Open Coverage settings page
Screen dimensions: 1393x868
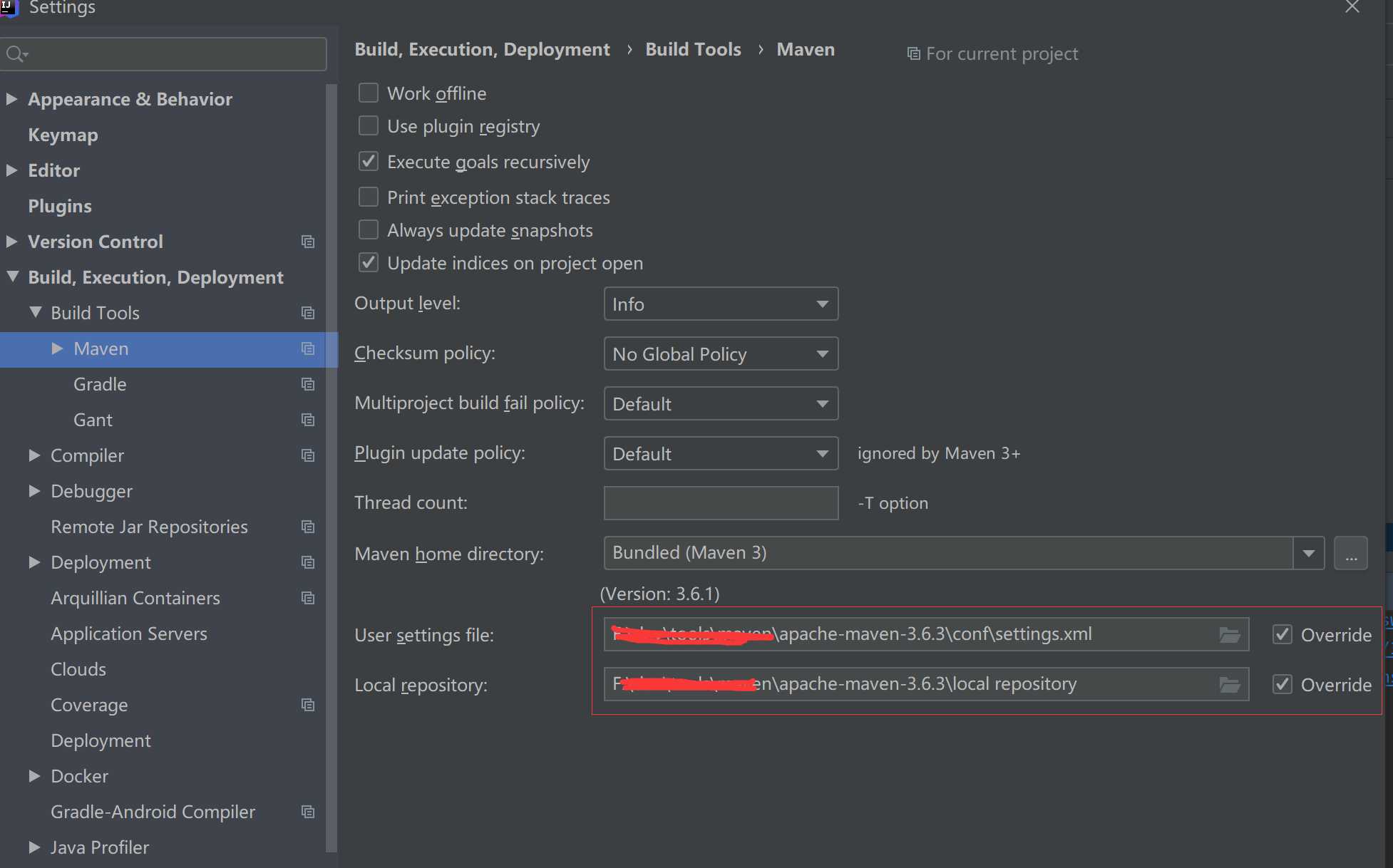[x=89, y=705]
